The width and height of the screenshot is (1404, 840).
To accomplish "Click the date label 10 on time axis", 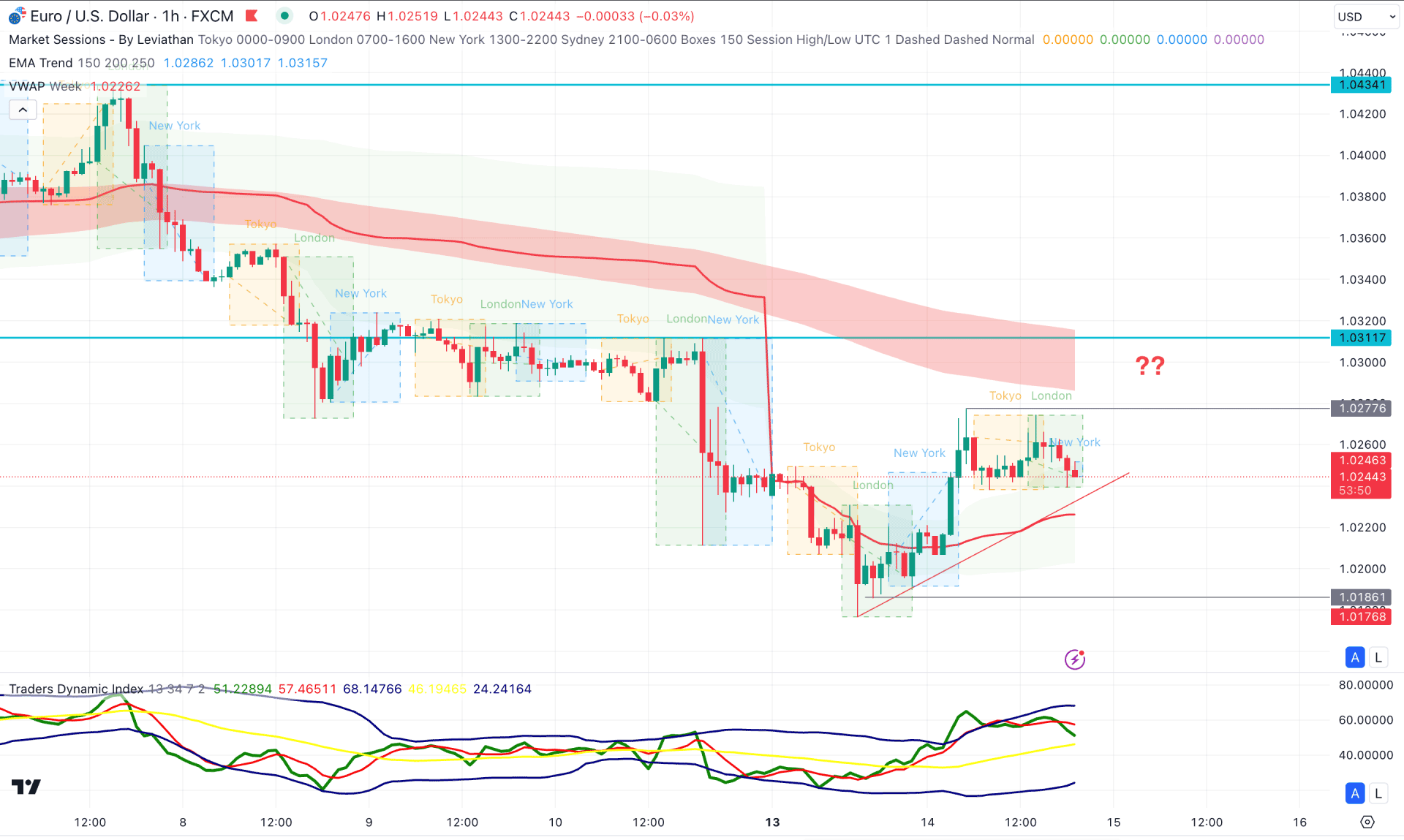I will pyautogui.click(x=555, y=822).
